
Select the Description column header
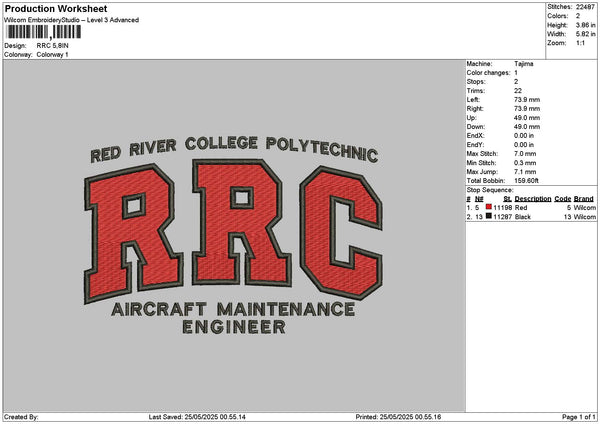532,199
